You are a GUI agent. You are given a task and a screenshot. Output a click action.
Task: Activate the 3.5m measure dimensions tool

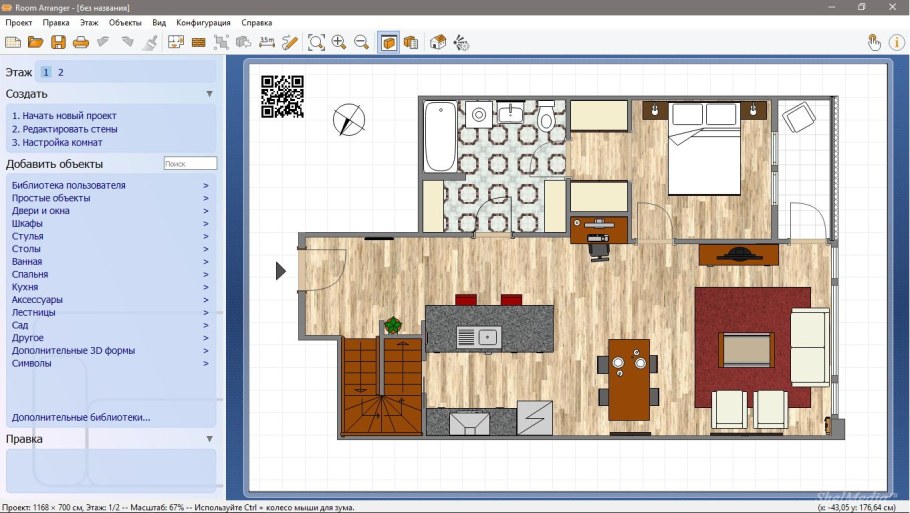point(267,42)
